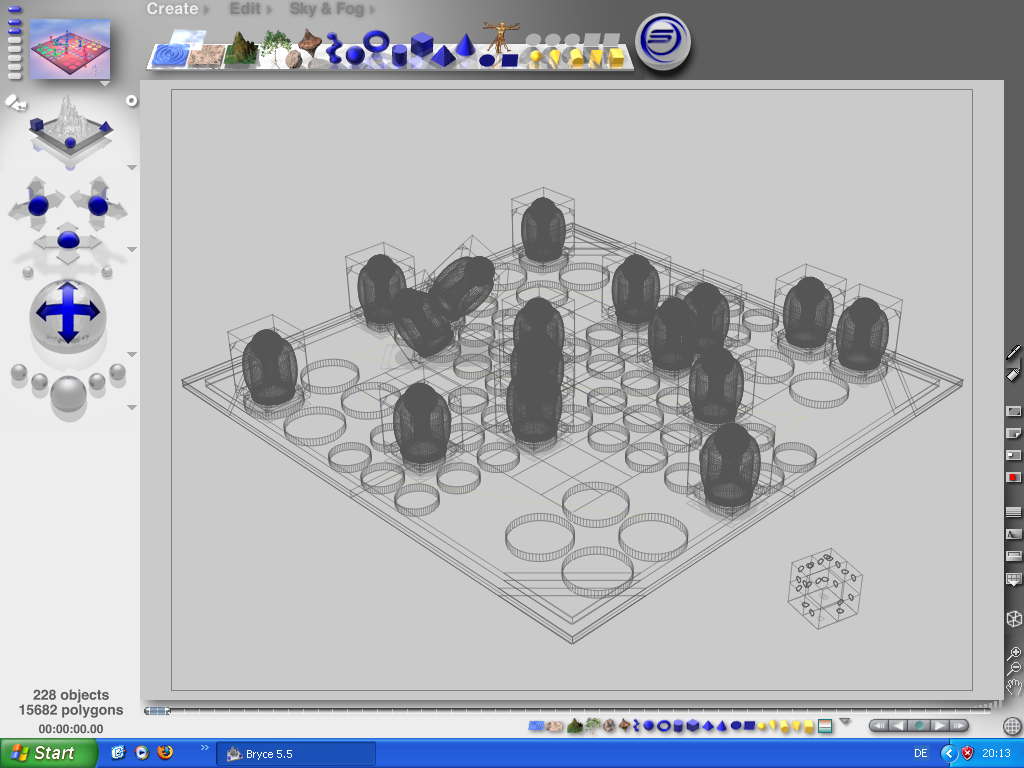Create a cylinder primitive

[x=399, y=56]
